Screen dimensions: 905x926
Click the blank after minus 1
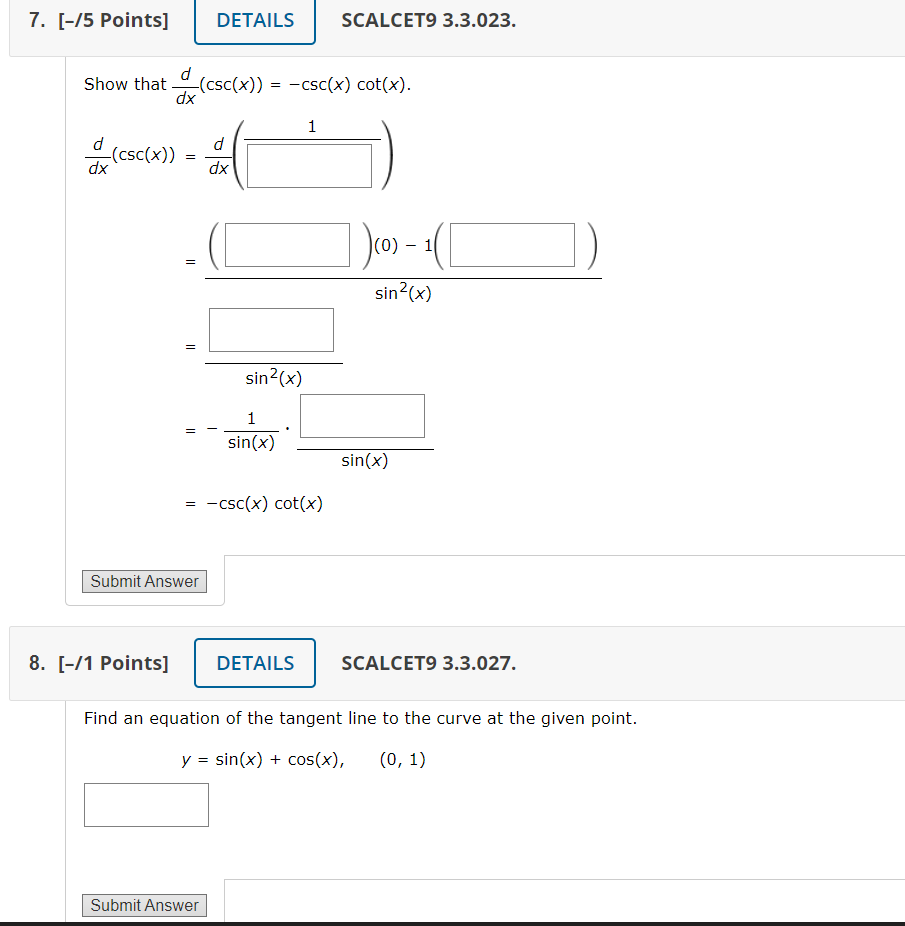click(511, 244)
